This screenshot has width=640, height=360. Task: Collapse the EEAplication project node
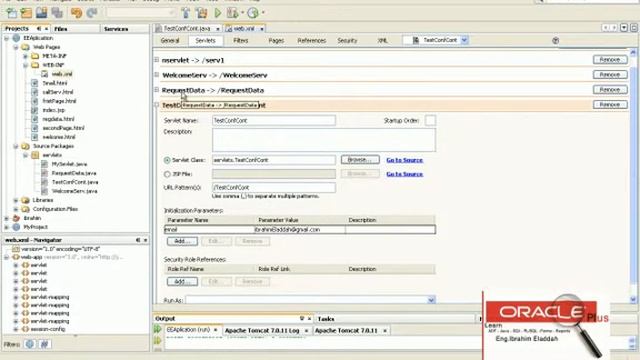(7, 38)
